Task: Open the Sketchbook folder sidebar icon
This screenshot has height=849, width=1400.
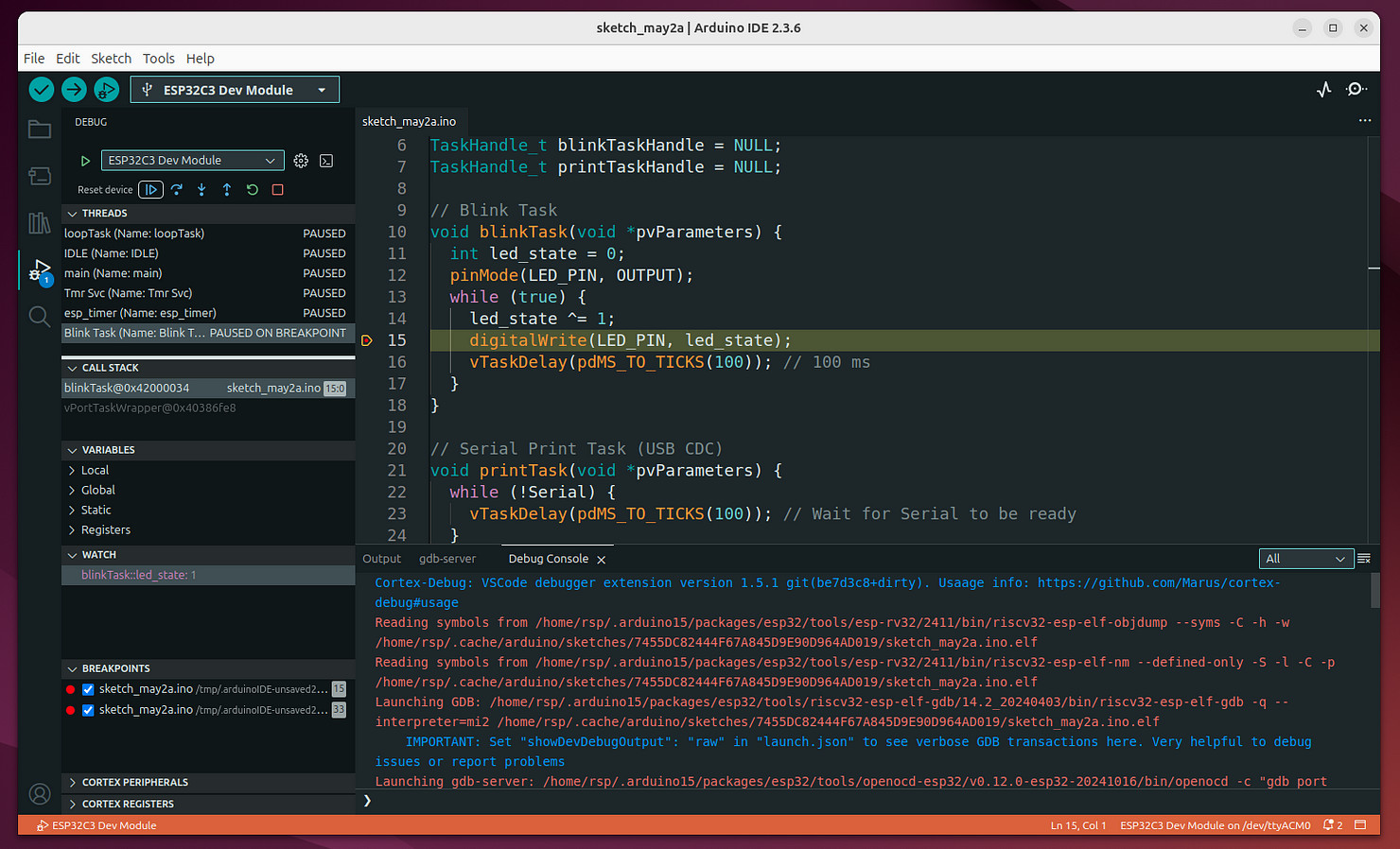Action: (40, 130)
